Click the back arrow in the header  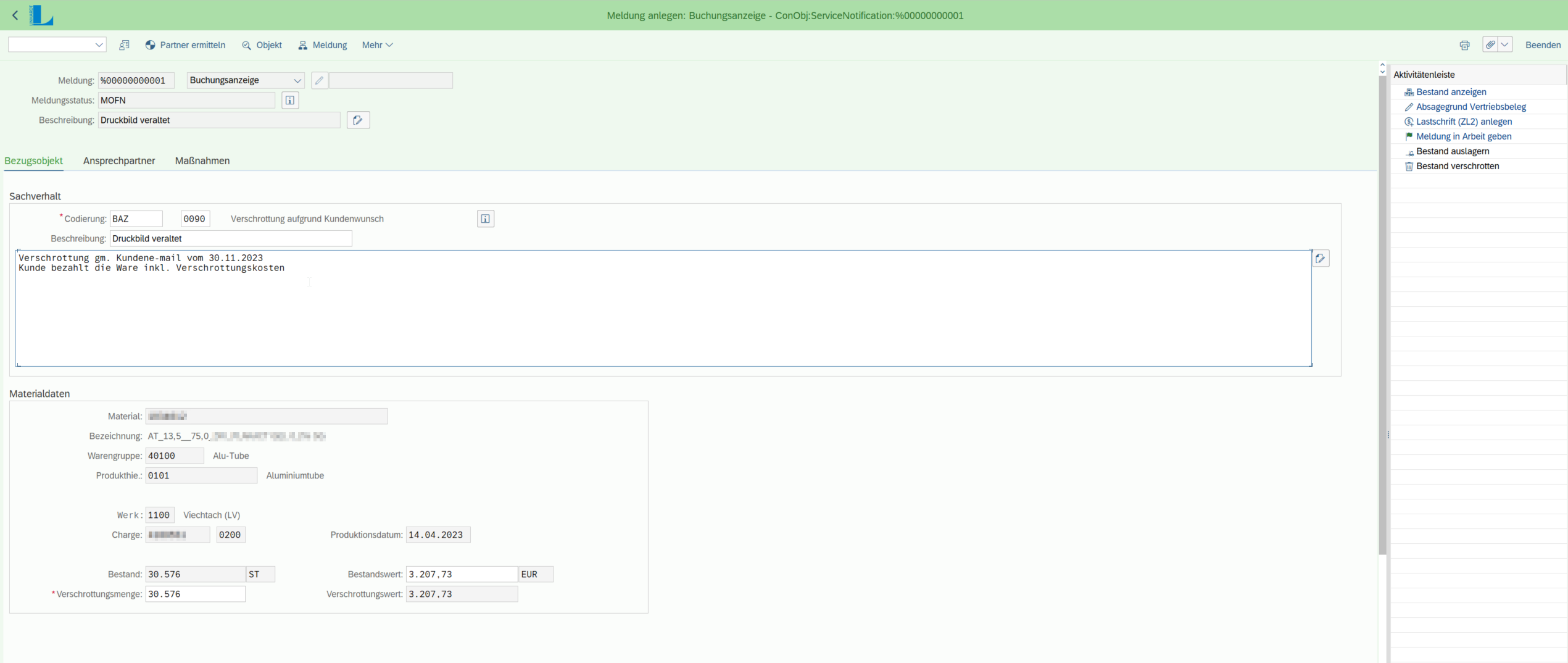15,15
